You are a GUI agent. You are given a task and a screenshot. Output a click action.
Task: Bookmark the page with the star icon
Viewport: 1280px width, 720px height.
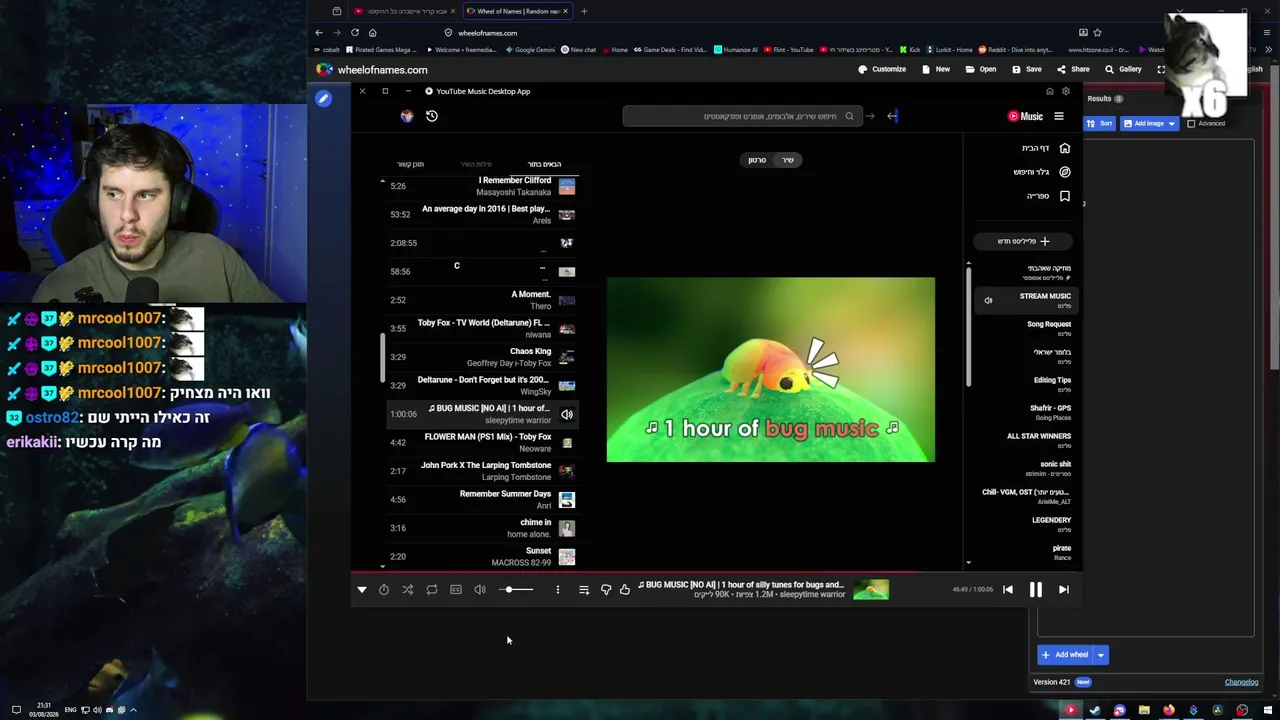pos(1097,33)
